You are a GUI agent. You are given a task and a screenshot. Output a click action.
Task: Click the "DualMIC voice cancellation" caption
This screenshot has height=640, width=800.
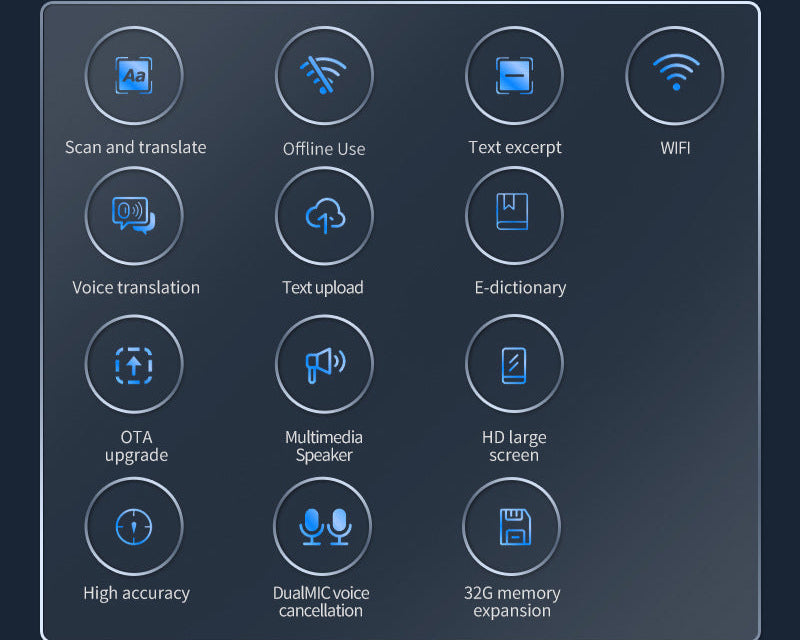pyautogui.click(x=323, y=602)
